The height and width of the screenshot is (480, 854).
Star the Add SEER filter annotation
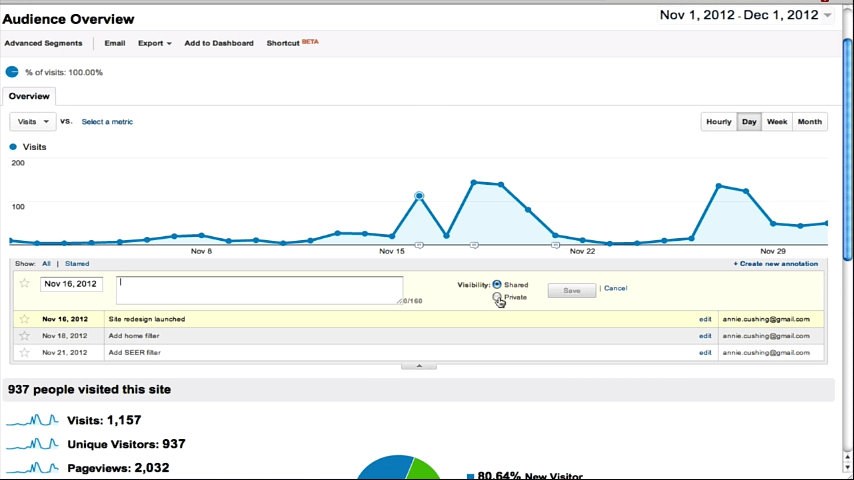[x=25, y=353]
